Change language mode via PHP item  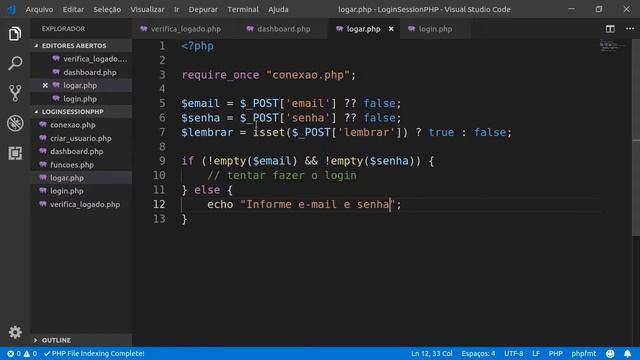556,353
